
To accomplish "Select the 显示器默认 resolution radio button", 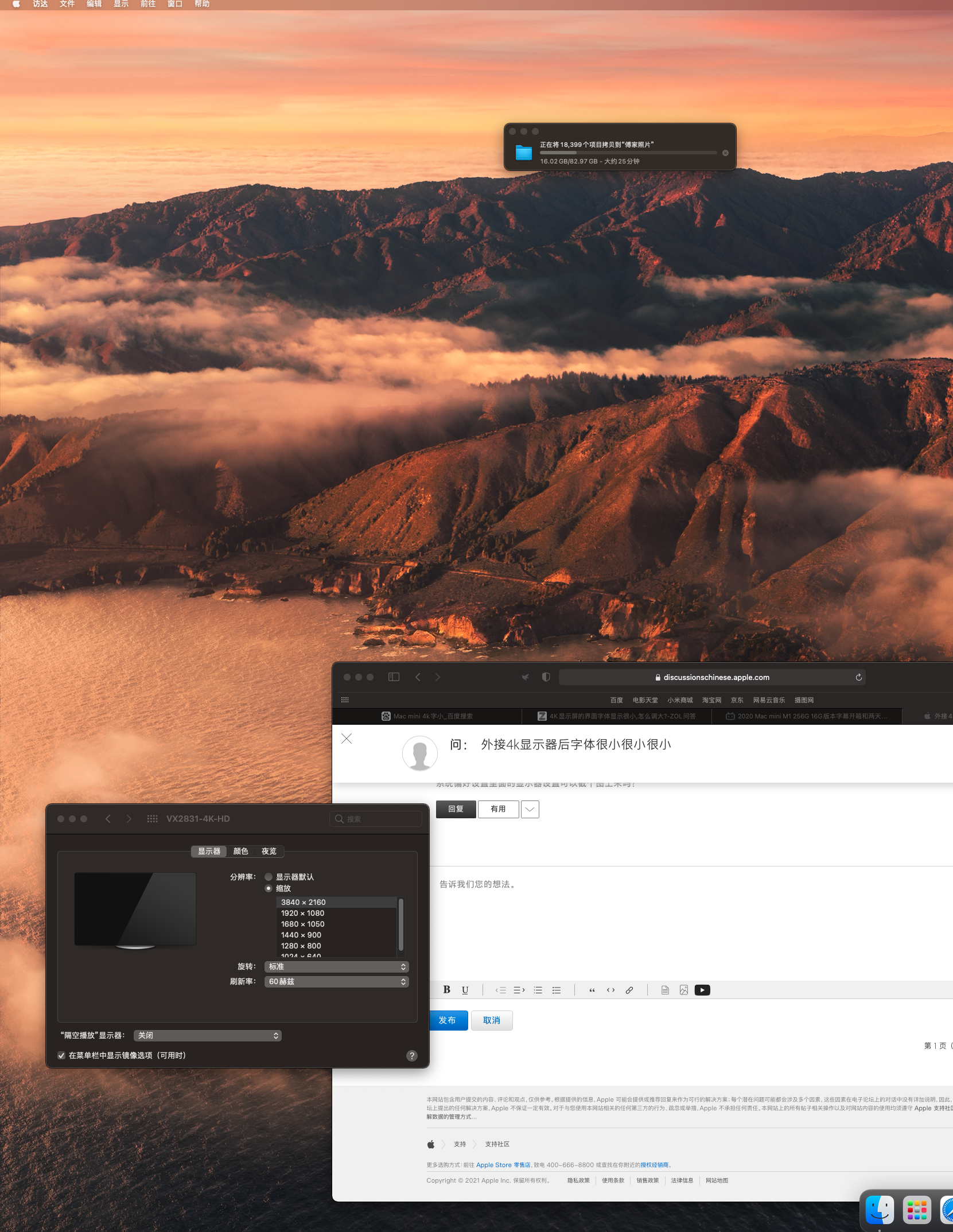I will pos(269,877).
